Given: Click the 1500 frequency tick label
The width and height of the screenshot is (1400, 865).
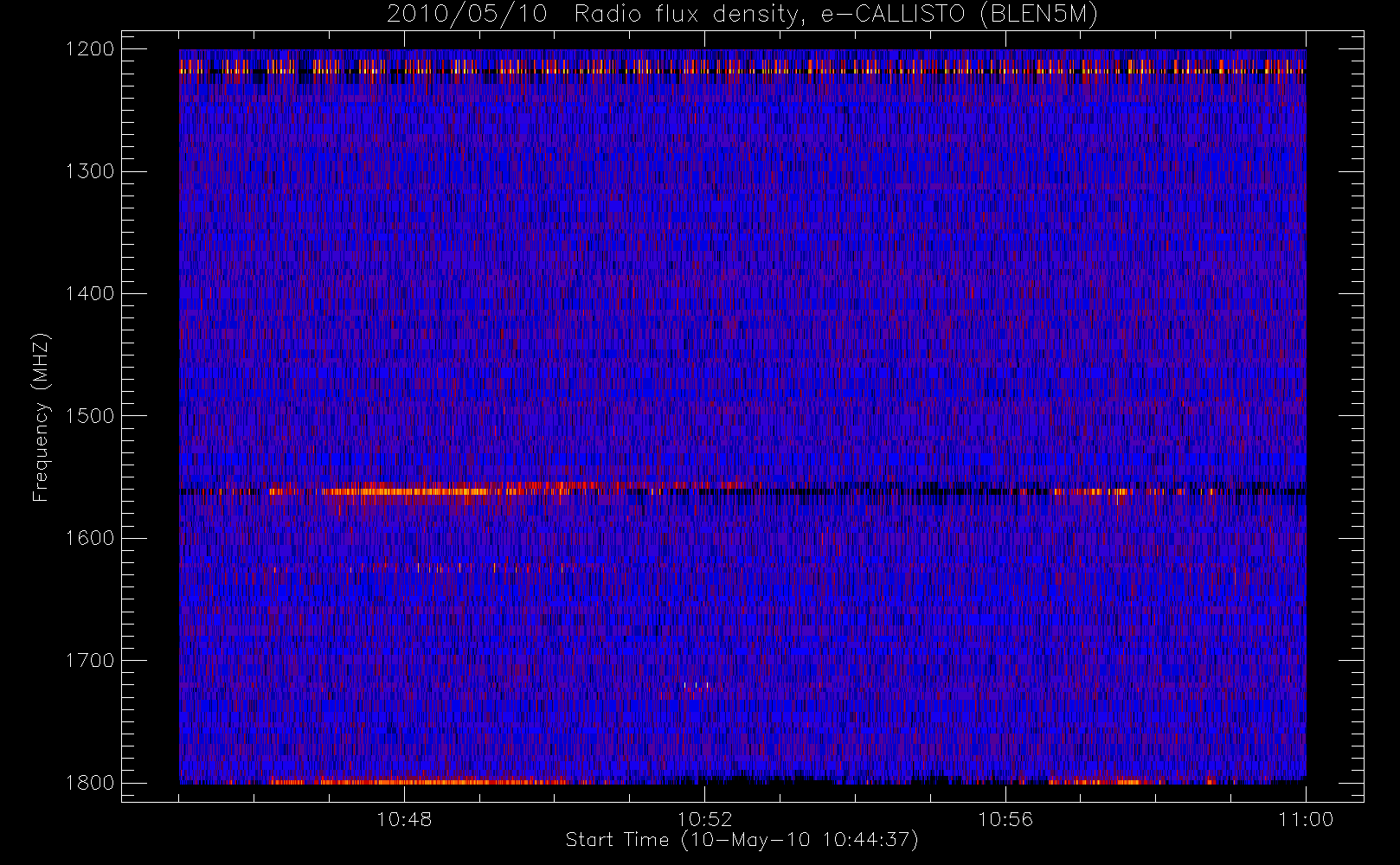Looking at the screenshot, I should (90, 415).
